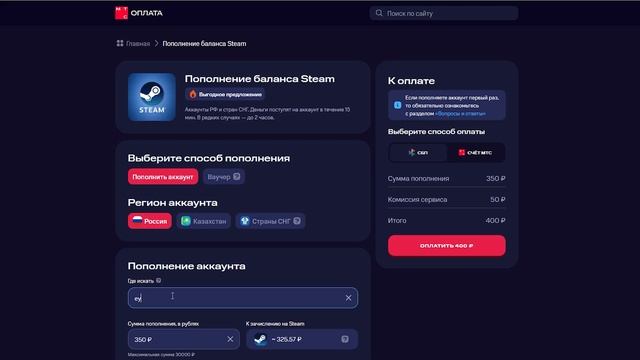640x360 pixels.
Task: Choose Страны СНГ as account region
Action: point(270,221)
